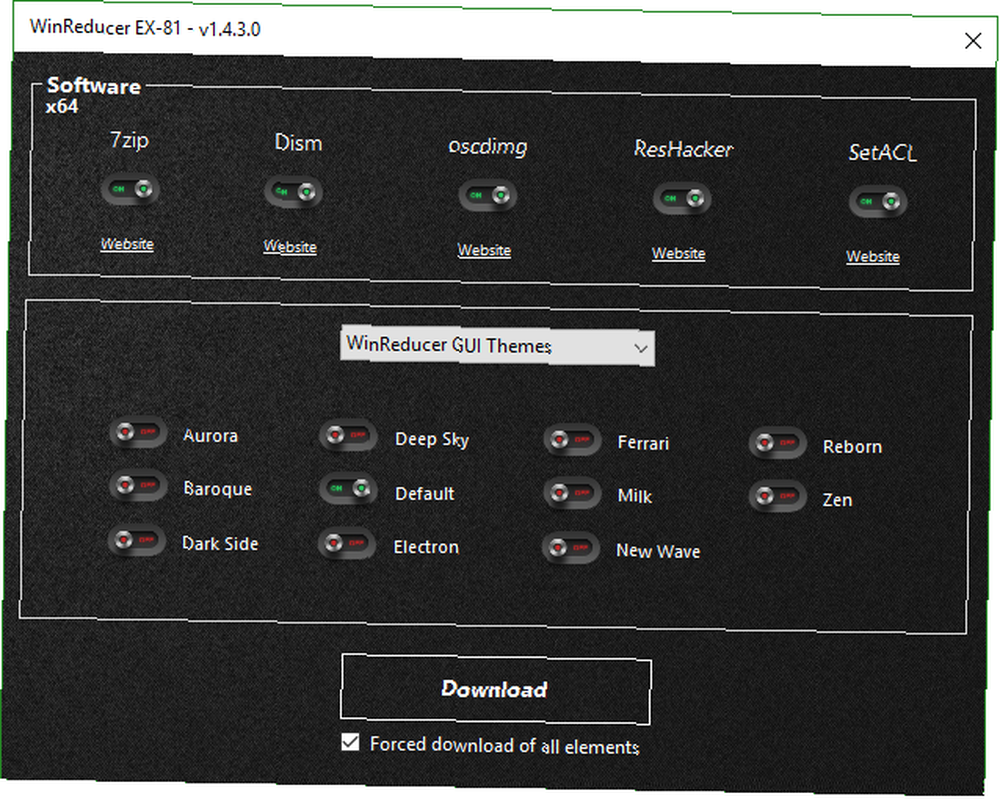Switch off the oscdimg toggle
This screenshot has height=799, width=1000.
pos(487,195)
